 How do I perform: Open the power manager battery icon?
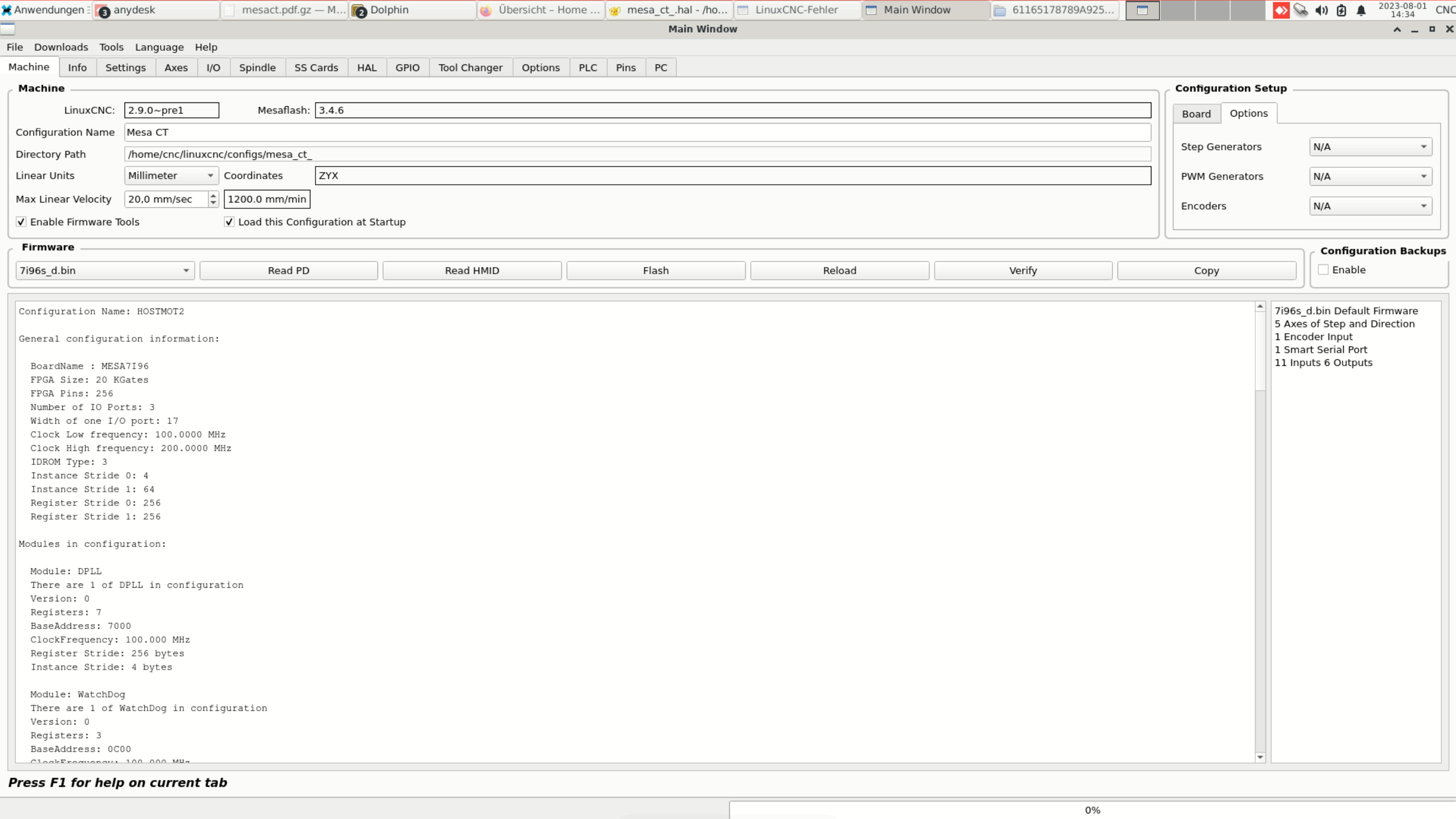[x=1341, y=10]
